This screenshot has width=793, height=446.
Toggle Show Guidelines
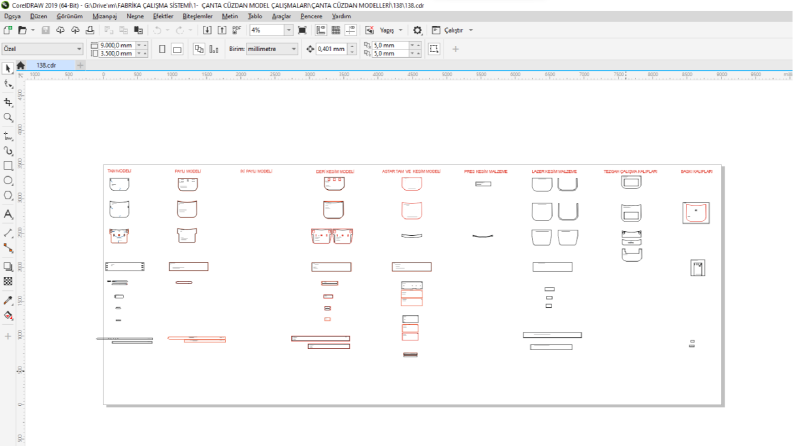pyautogui.click(x=350, y=30)
